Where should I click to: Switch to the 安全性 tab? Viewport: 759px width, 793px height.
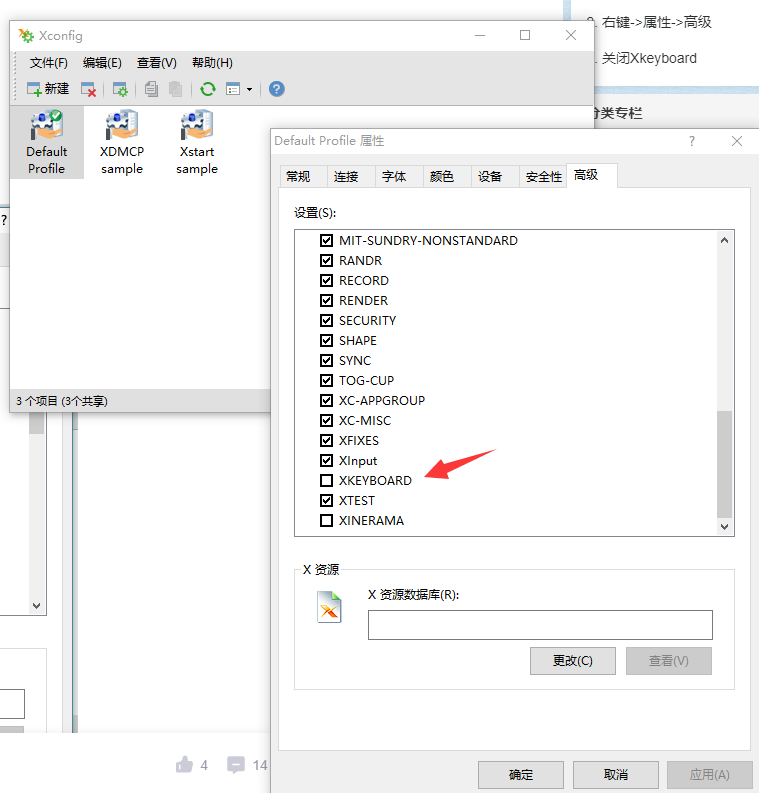coord(544,177)
